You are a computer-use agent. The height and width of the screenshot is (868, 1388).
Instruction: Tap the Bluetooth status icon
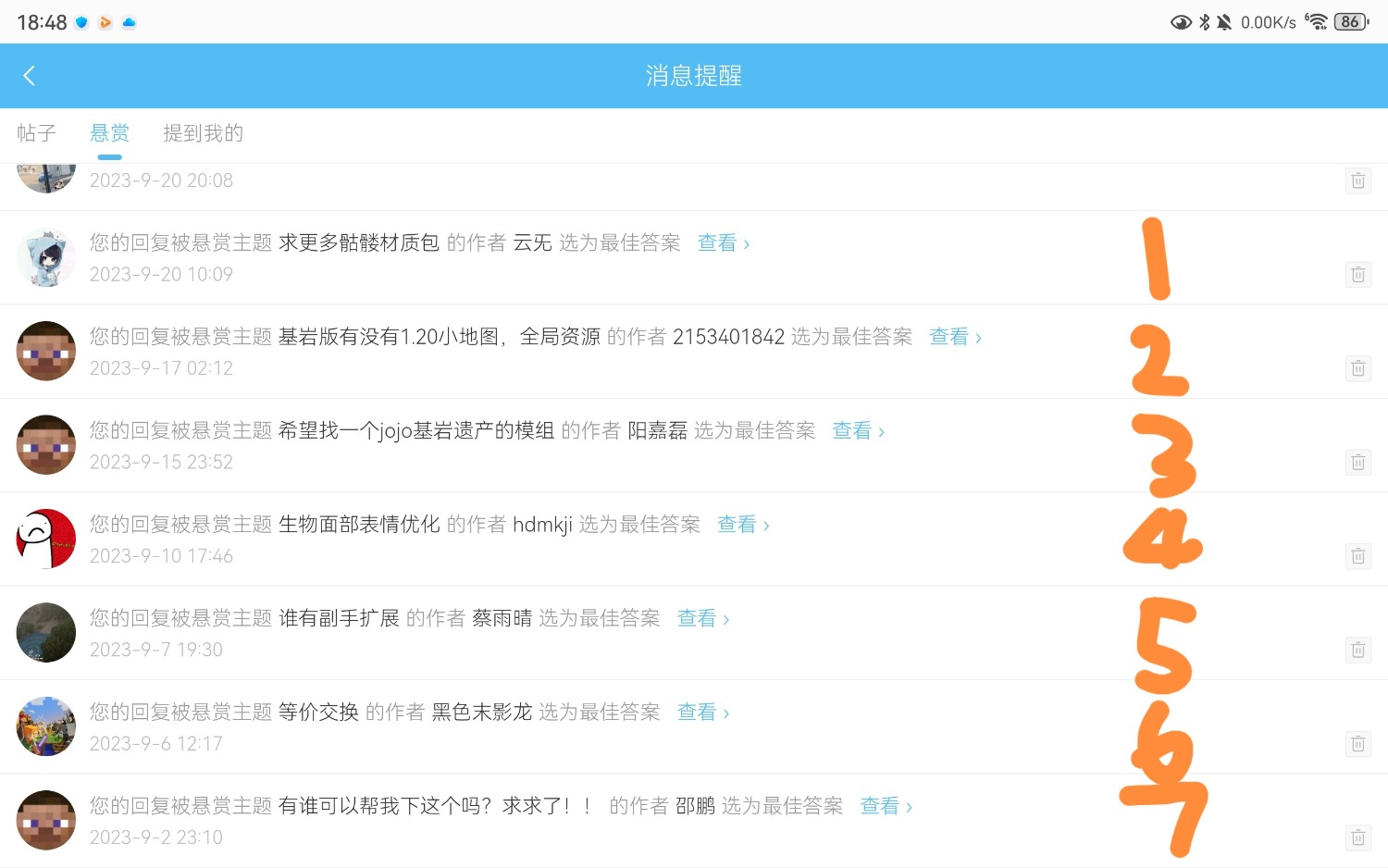click(x=1205, y=21)
